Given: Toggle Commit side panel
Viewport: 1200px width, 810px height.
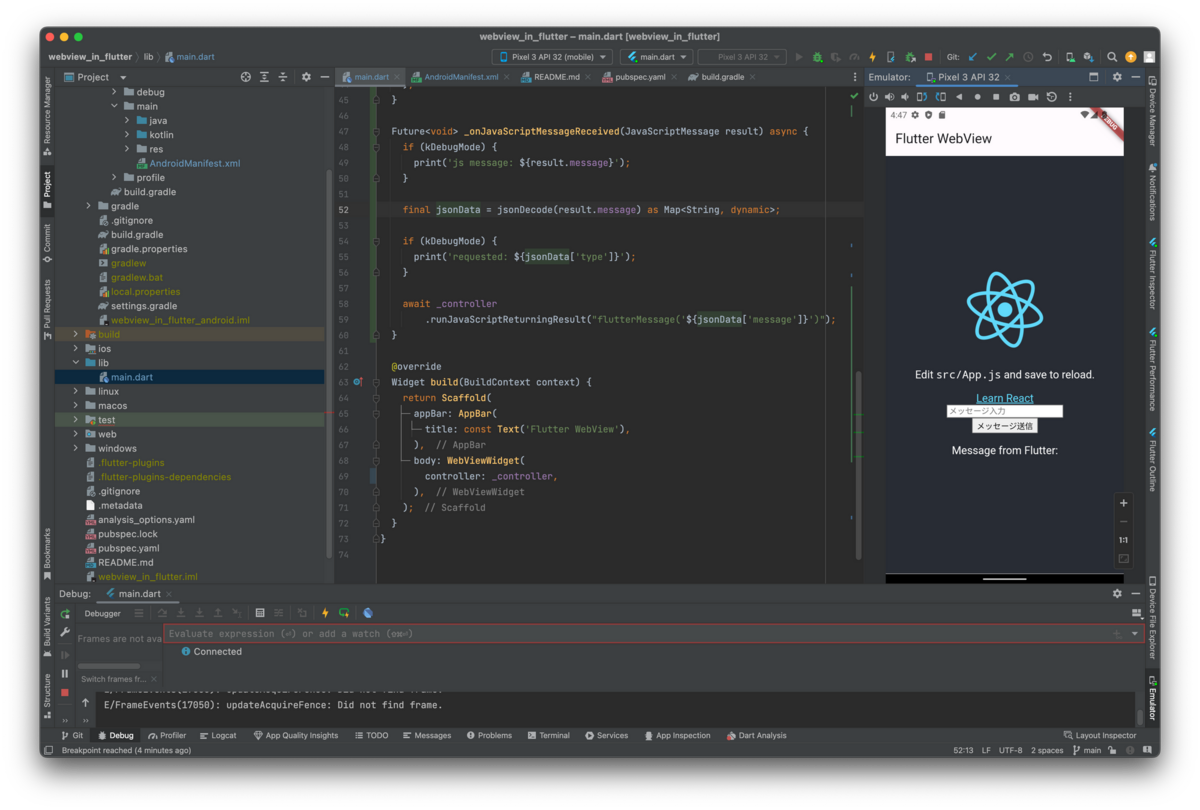Looking at the screenshot, I should point(47,243).
